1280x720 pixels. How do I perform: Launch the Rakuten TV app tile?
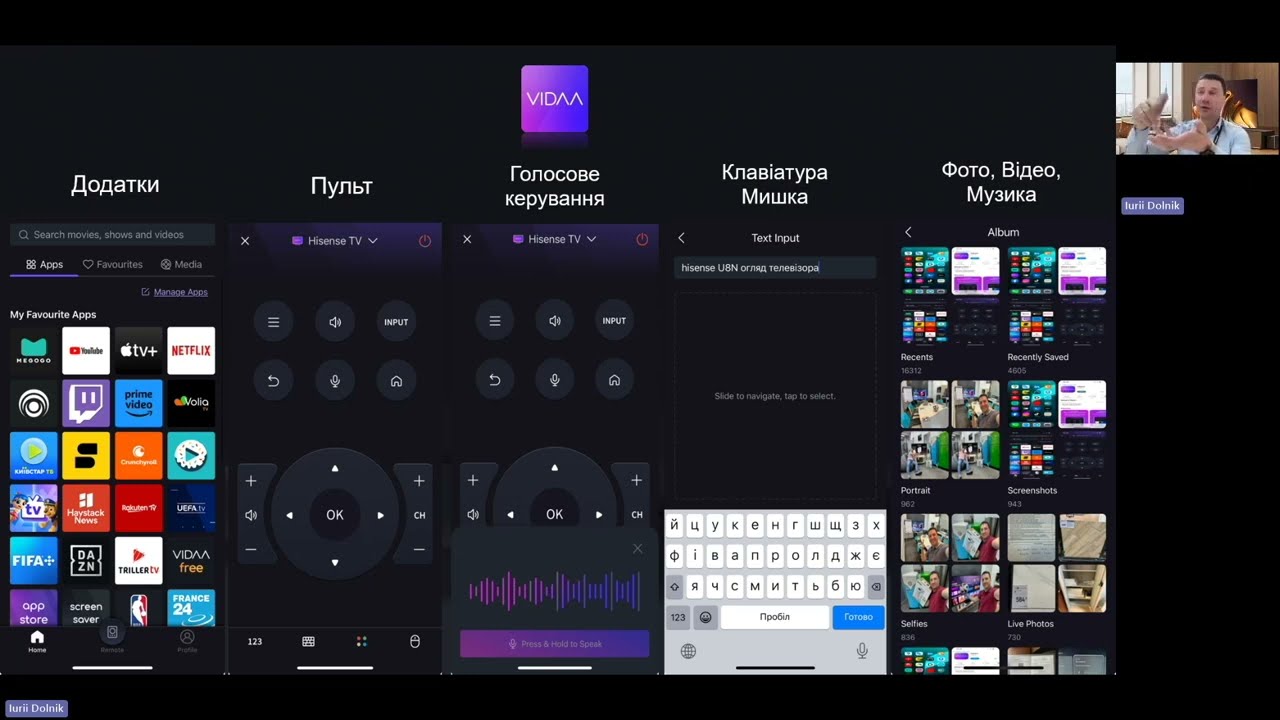pos(139,508)
